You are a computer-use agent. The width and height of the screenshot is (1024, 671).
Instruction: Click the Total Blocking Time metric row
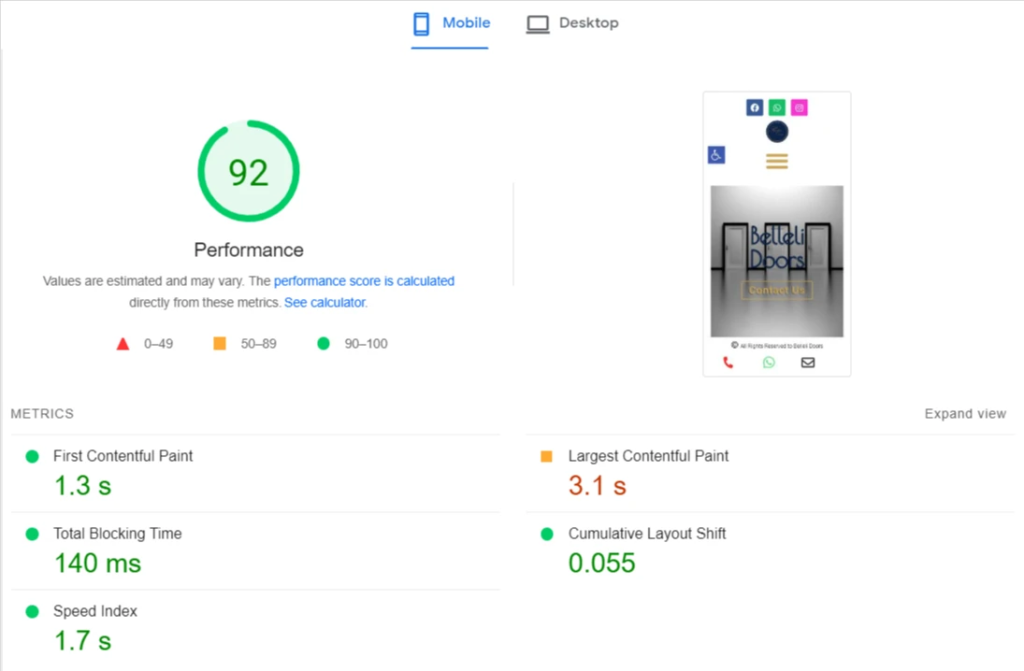pos(117,534)
